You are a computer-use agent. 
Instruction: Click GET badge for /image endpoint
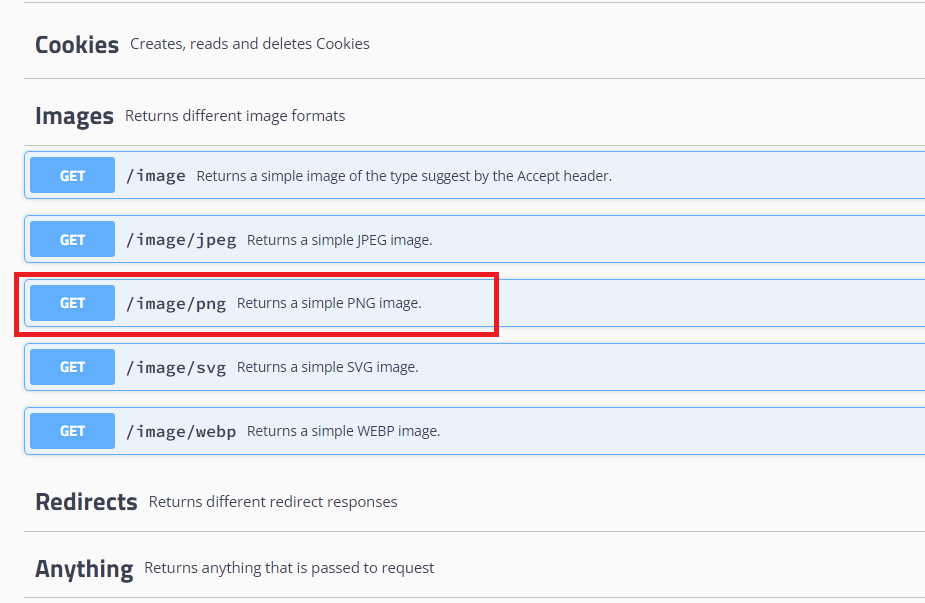click(x=73, y=175)
